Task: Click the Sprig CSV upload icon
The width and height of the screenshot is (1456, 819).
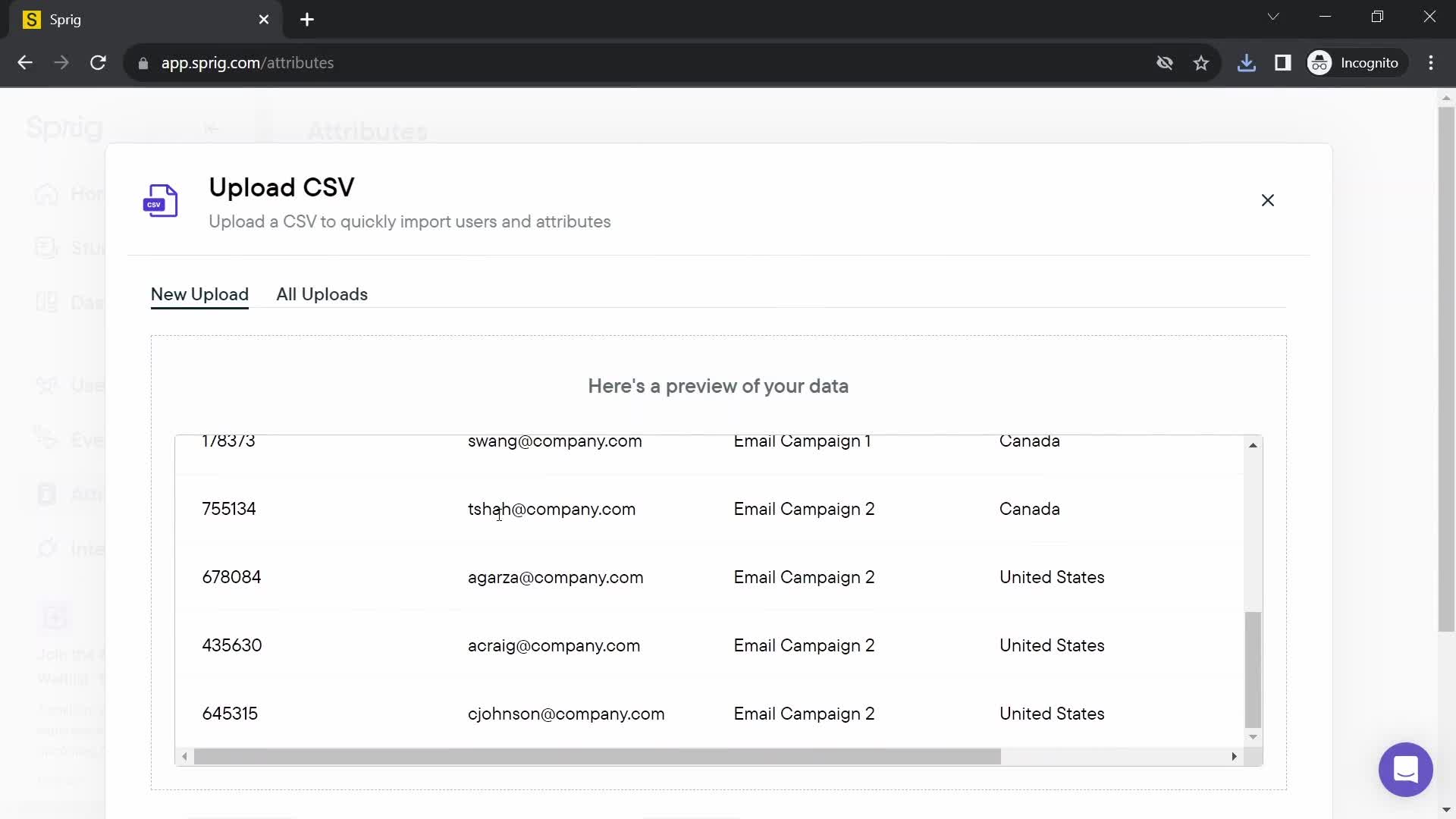Action: point(161,203)
